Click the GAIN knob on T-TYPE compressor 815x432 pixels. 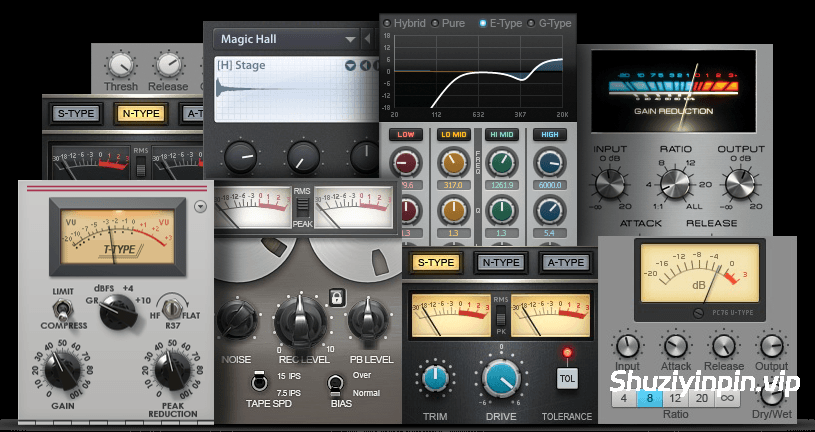pos(62,369)
